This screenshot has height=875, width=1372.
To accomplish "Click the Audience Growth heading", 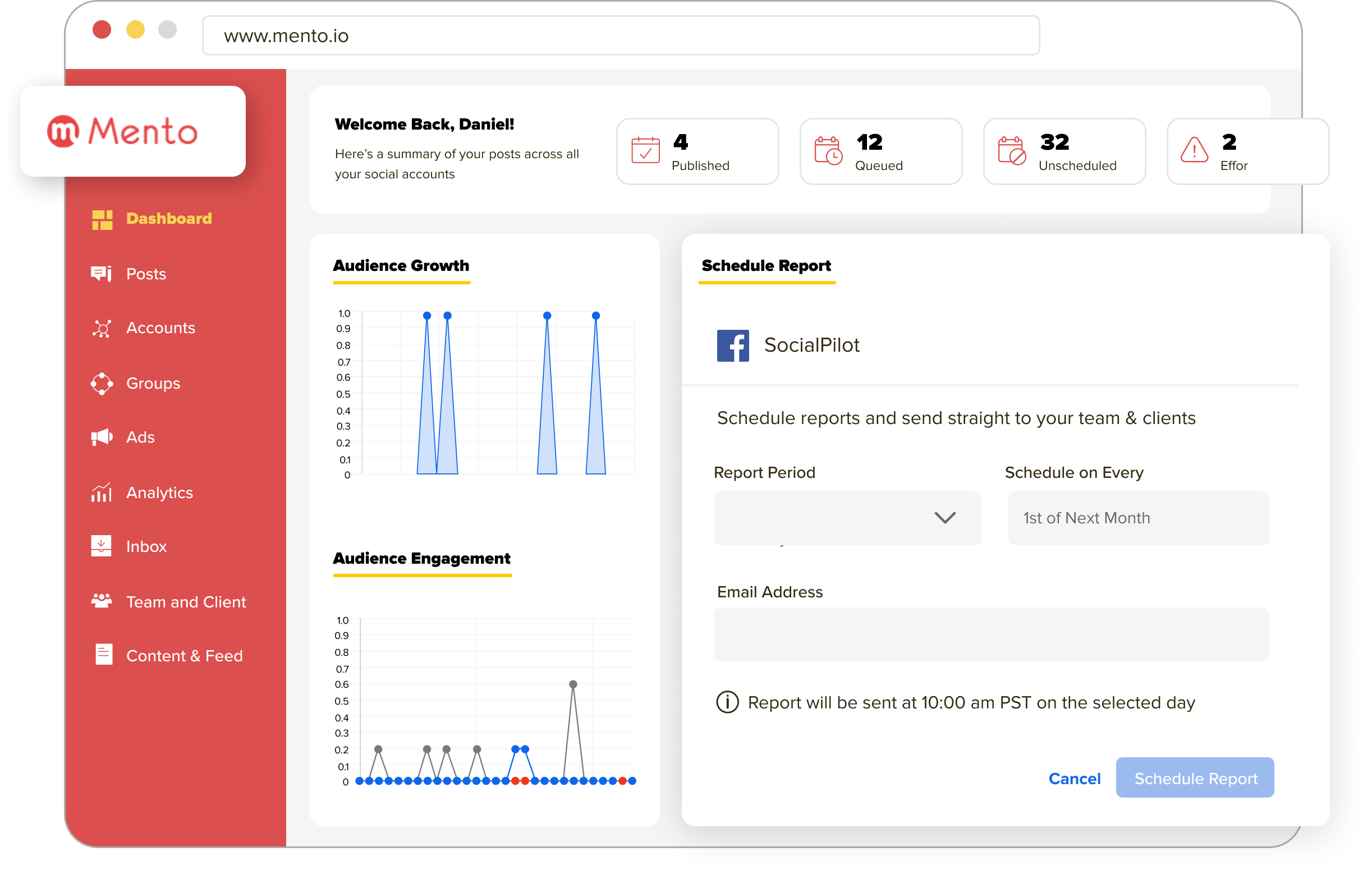I will 402,266.
